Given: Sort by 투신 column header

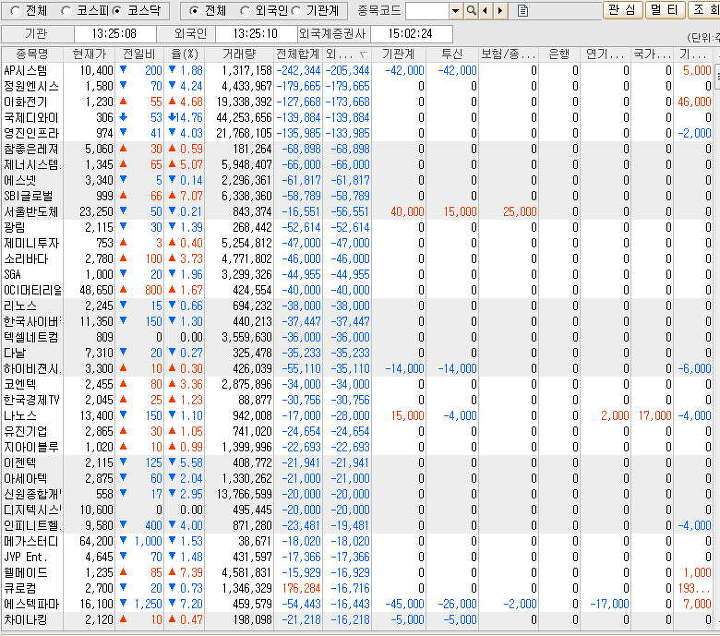Looking at the screenshot, I should [452, 54].
